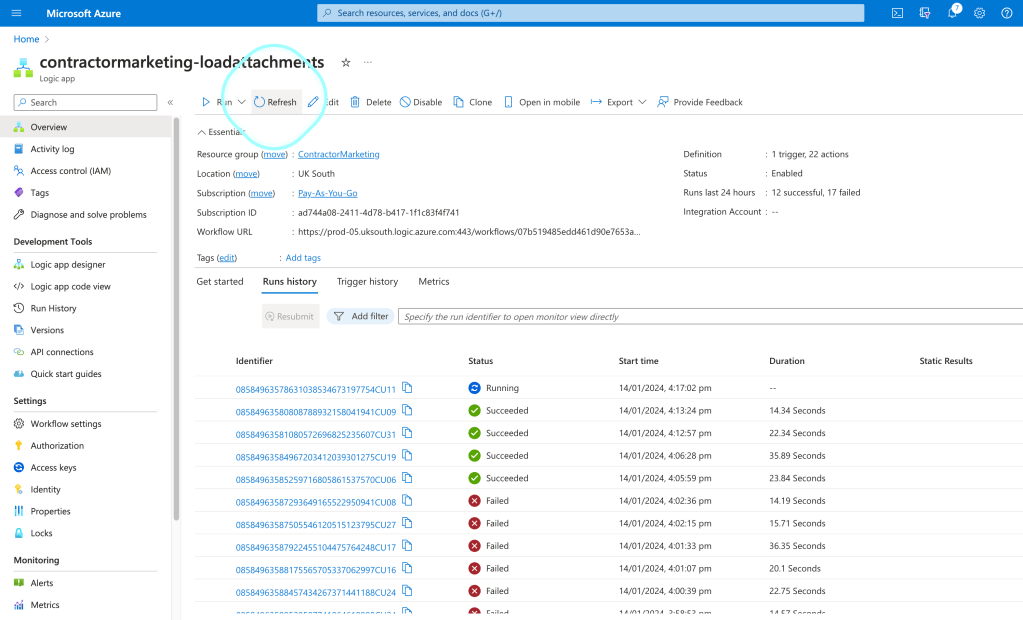
Task: Open the Pay-As-You-Go subscription link
Action: point(328,193)
